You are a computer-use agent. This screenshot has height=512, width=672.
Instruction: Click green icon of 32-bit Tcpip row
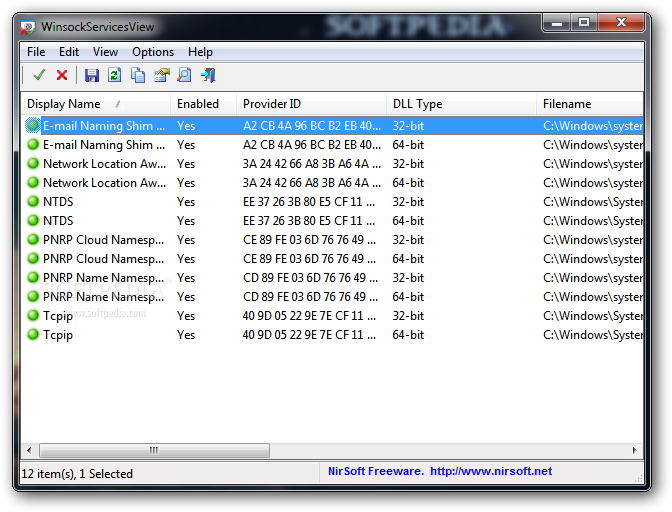33,316
